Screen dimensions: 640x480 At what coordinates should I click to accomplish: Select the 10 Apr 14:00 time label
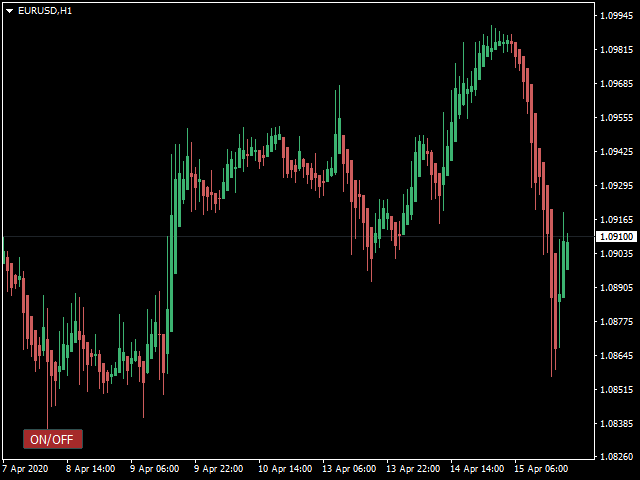click(x=283, y=468)
